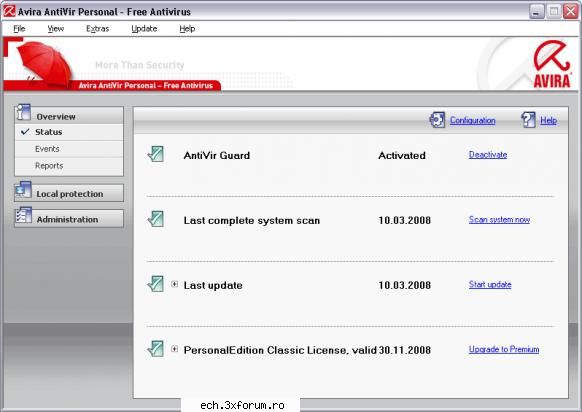Click the Avira red umbrella logo
This screenshot has width=582, height=412.
click(552, 64)
